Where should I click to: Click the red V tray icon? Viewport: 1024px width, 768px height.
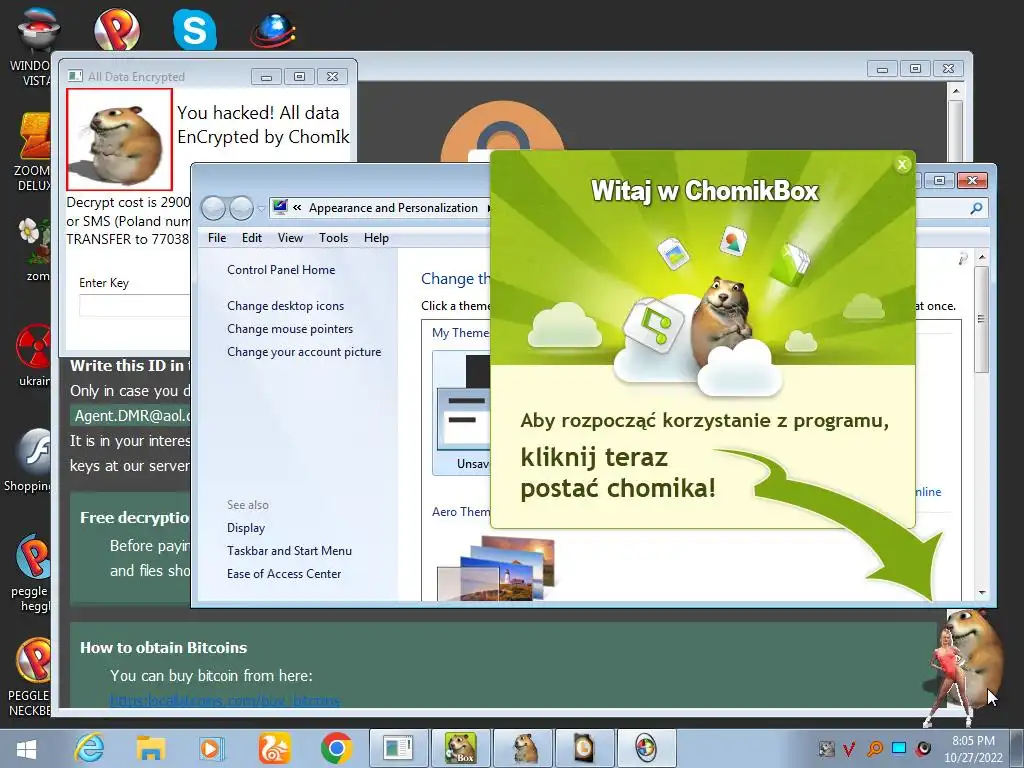[x=849, y=749]
